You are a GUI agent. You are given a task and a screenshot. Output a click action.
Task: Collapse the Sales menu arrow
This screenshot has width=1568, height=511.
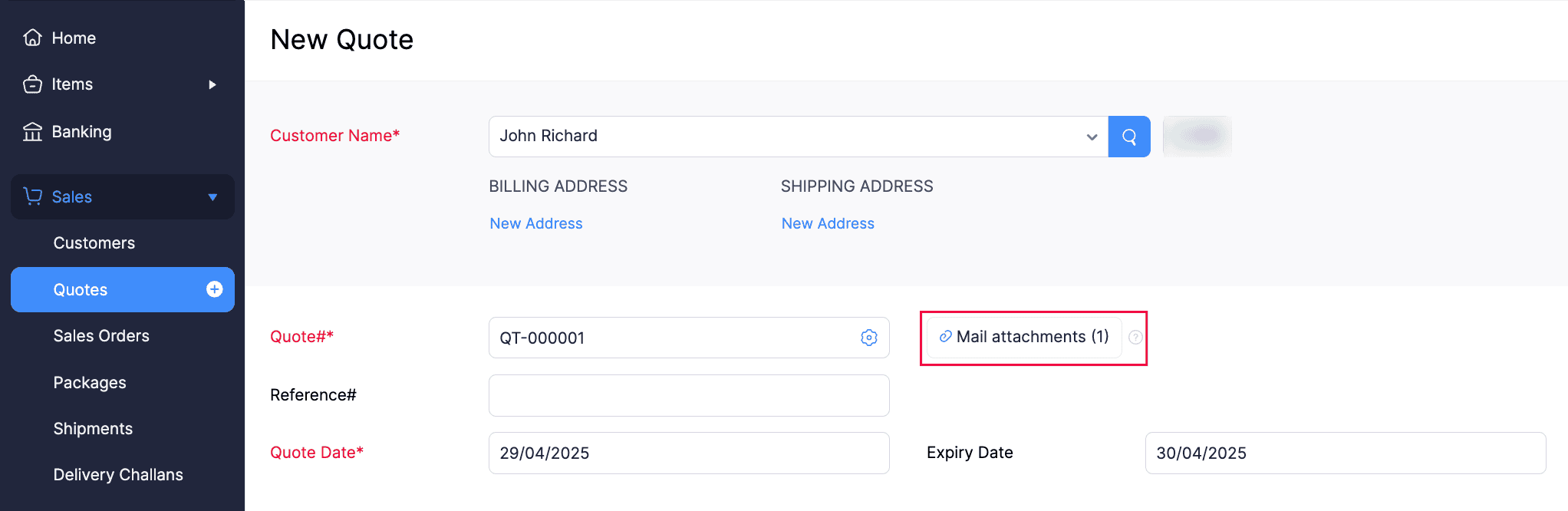point(212,197)
